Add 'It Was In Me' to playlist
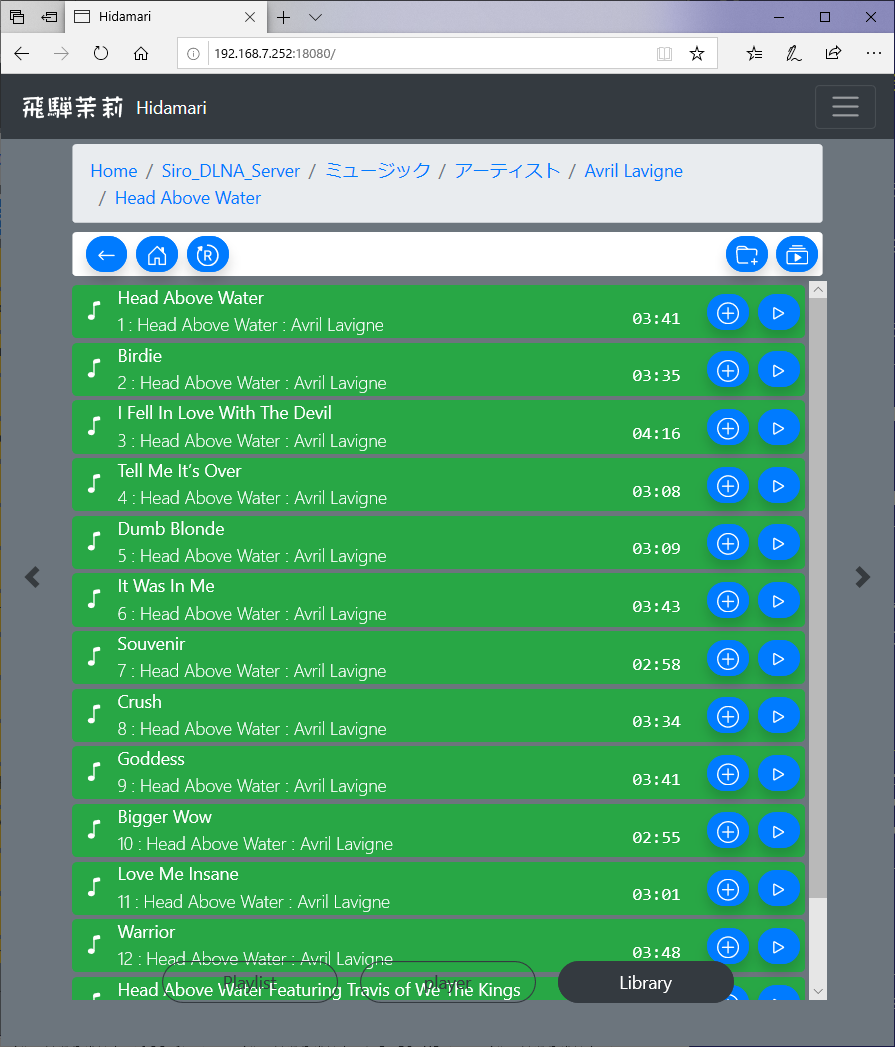 pyautogui.click(x=728, y=601)
